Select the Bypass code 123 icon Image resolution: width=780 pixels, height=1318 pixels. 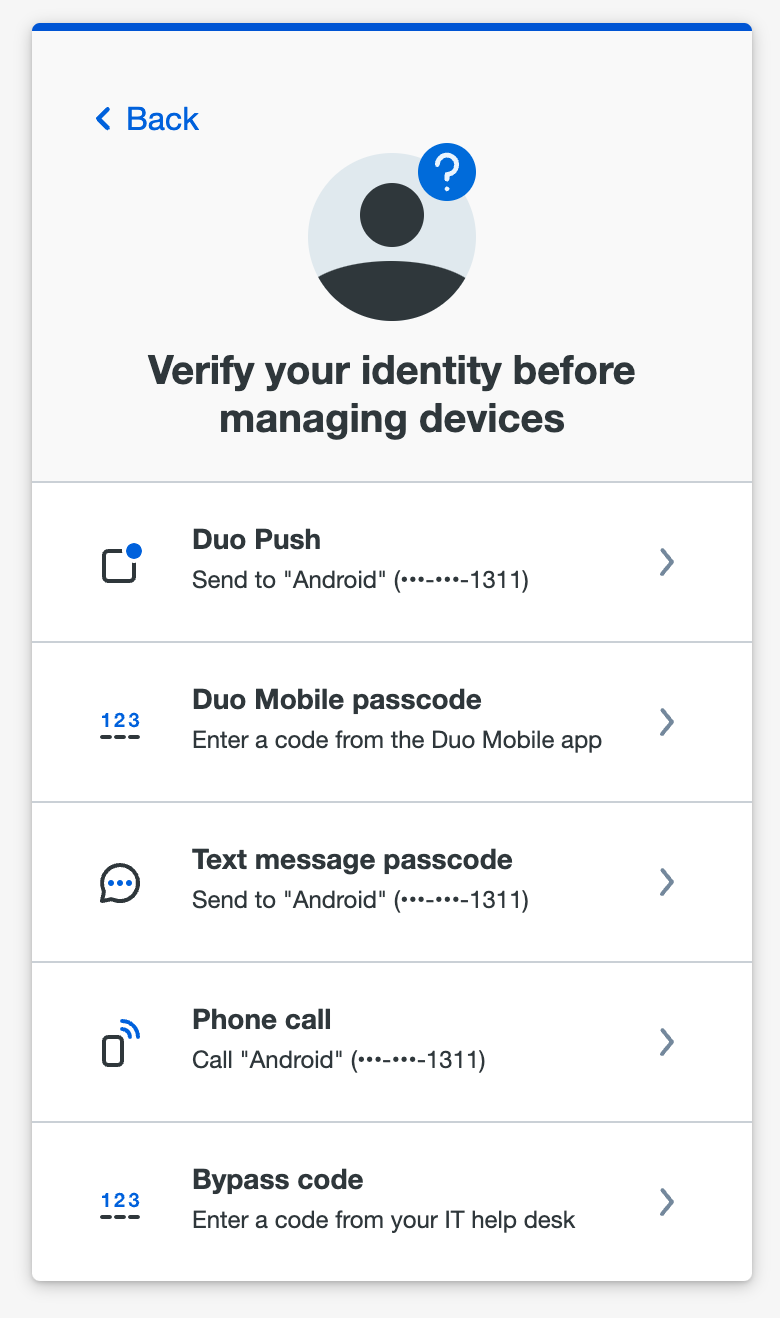pyautogui.click(x=120, y=1202)
